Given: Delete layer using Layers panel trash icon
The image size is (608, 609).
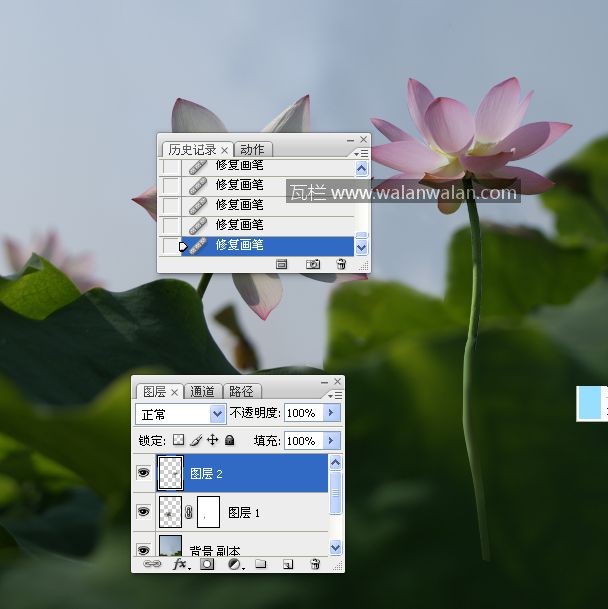Looking at the screenshot, I should coord(315,564).
